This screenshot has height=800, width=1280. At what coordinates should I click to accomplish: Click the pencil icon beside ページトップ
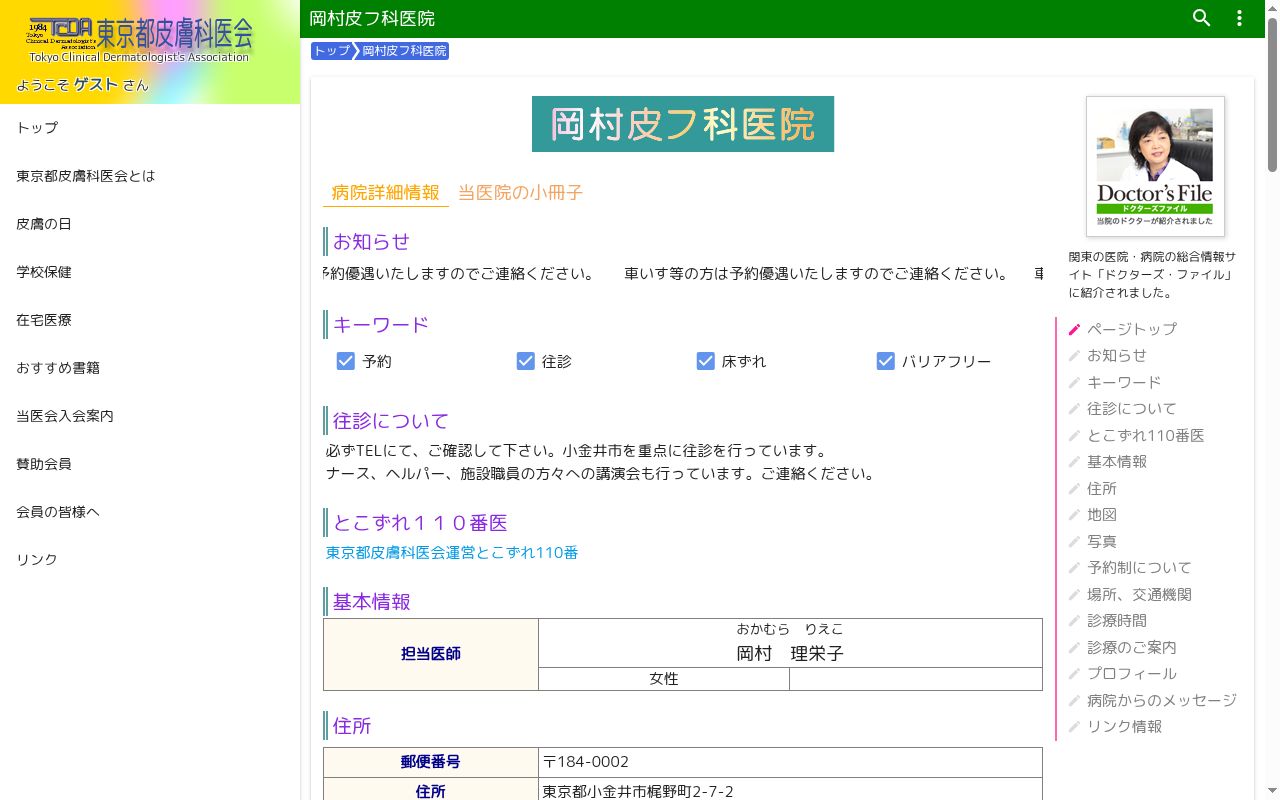tap(1074, 329)
